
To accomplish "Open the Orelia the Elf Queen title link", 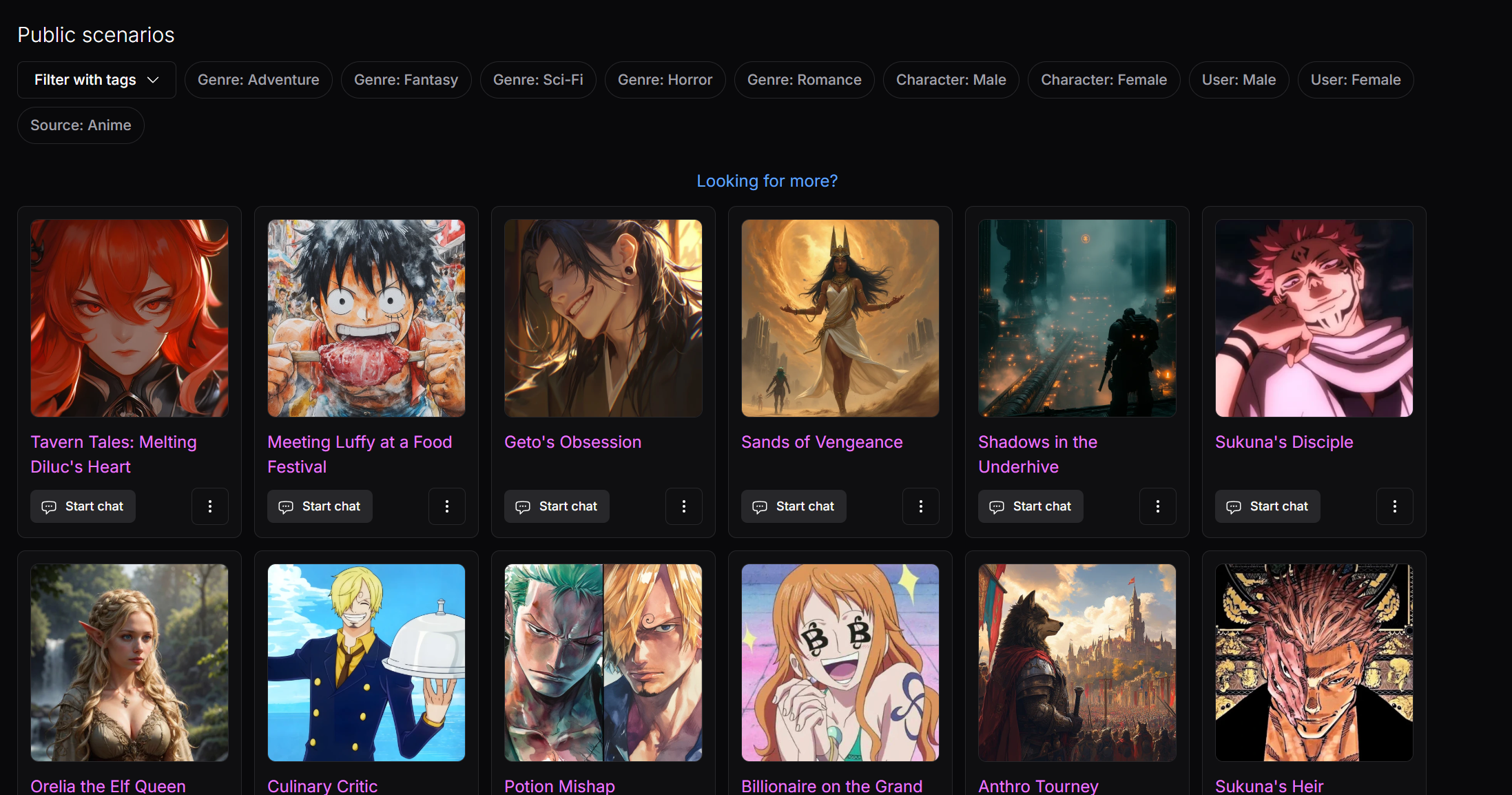I will 108,786.
